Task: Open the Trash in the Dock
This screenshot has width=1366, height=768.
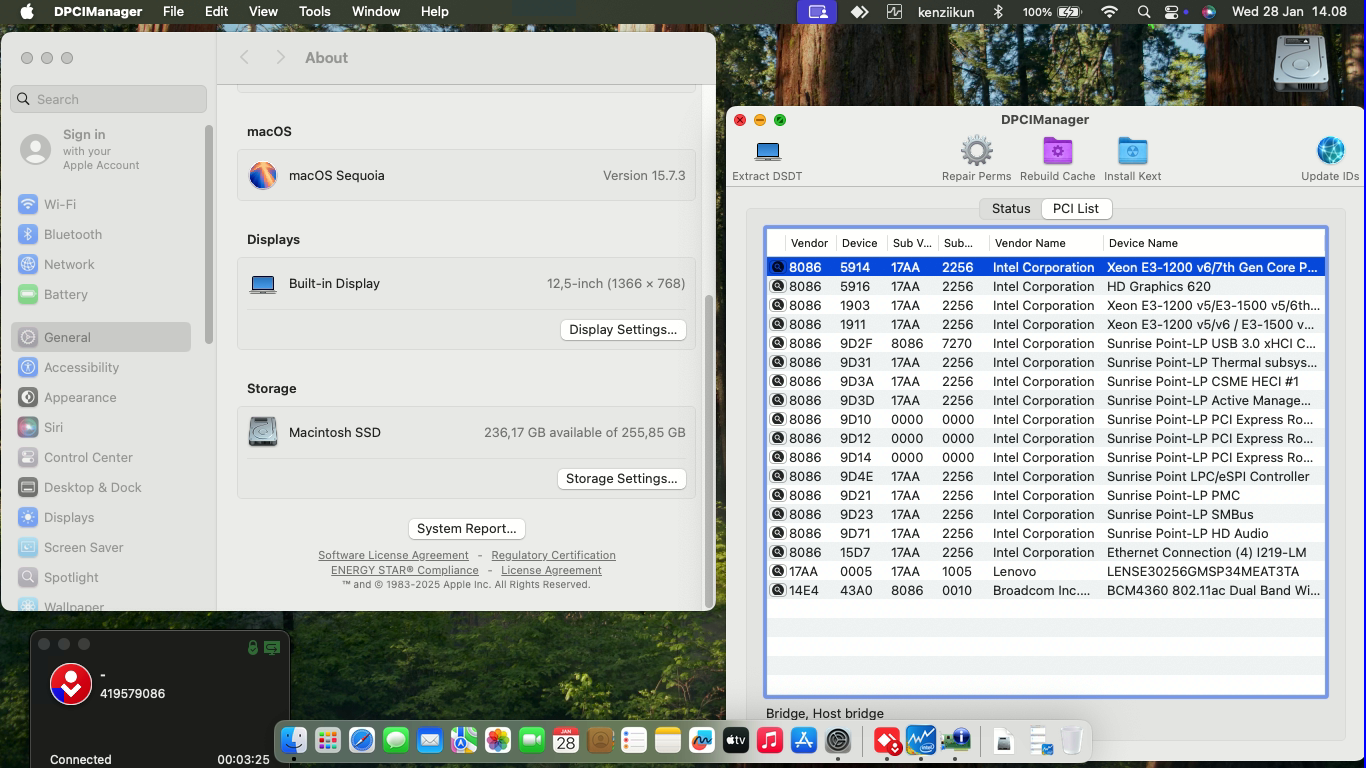Action: coord(1071,740)
